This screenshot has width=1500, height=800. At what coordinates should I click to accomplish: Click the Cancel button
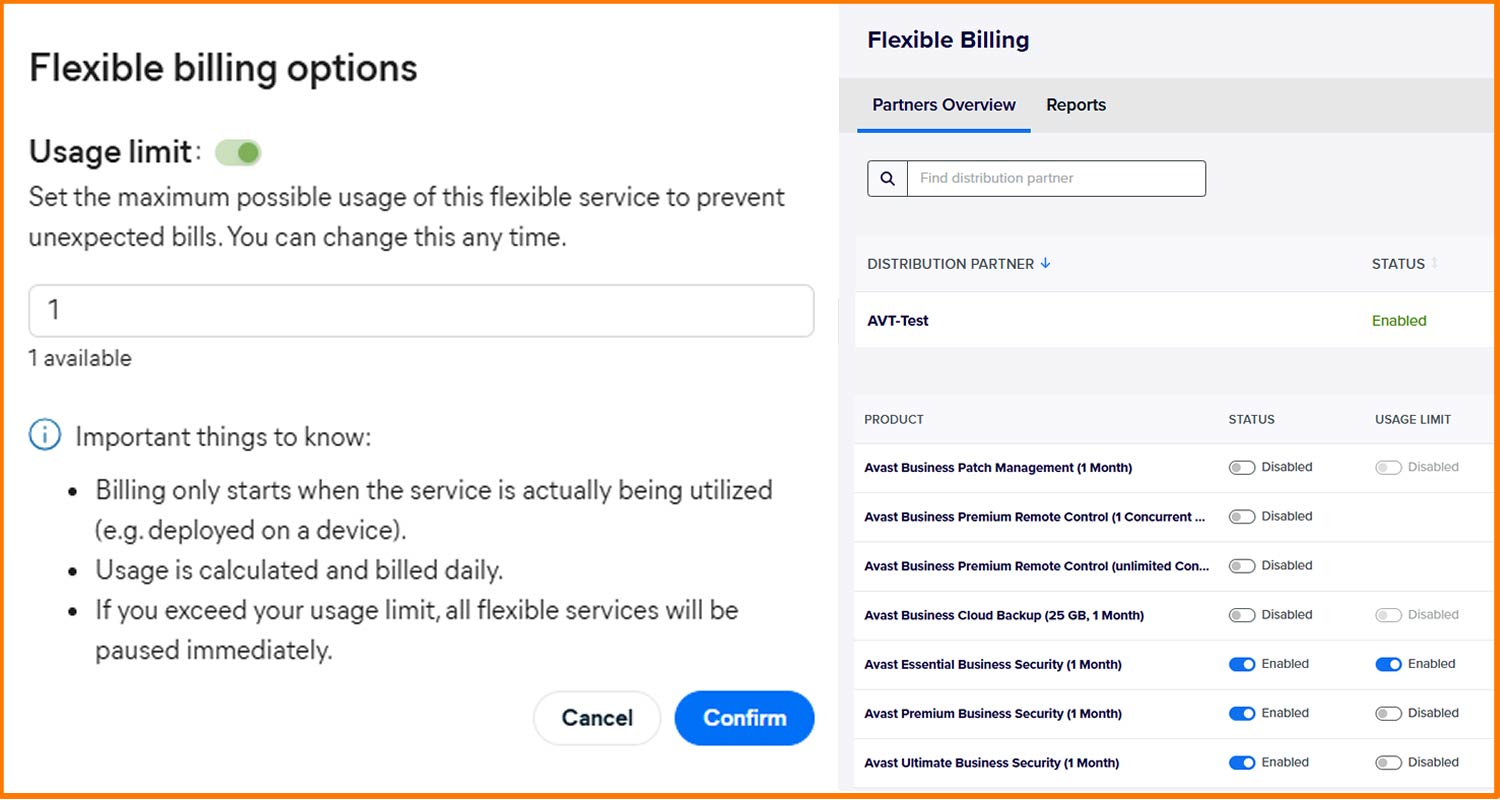click(597, 717)
